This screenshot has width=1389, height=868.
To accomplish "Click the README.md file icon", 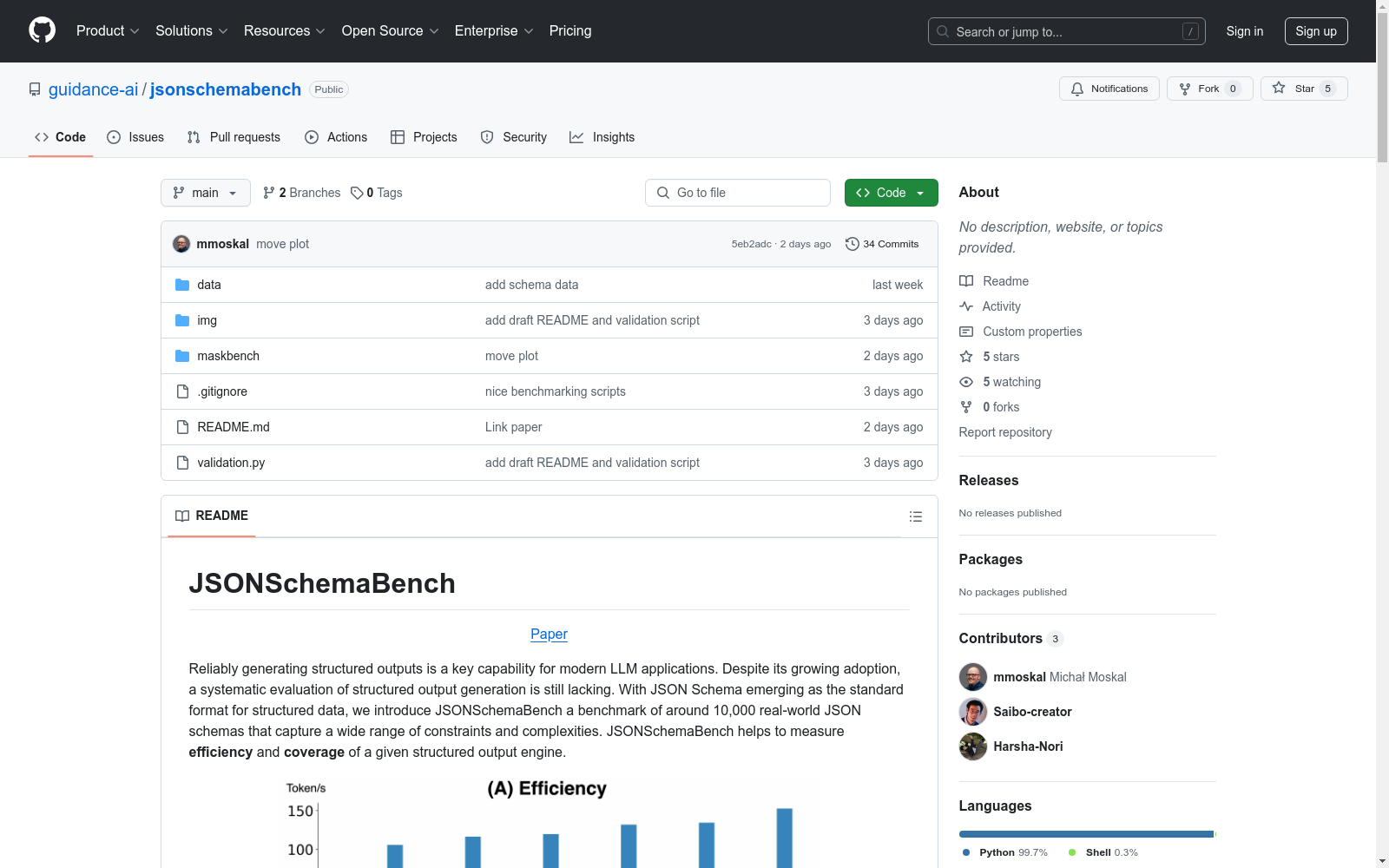I will click(182, 427).
